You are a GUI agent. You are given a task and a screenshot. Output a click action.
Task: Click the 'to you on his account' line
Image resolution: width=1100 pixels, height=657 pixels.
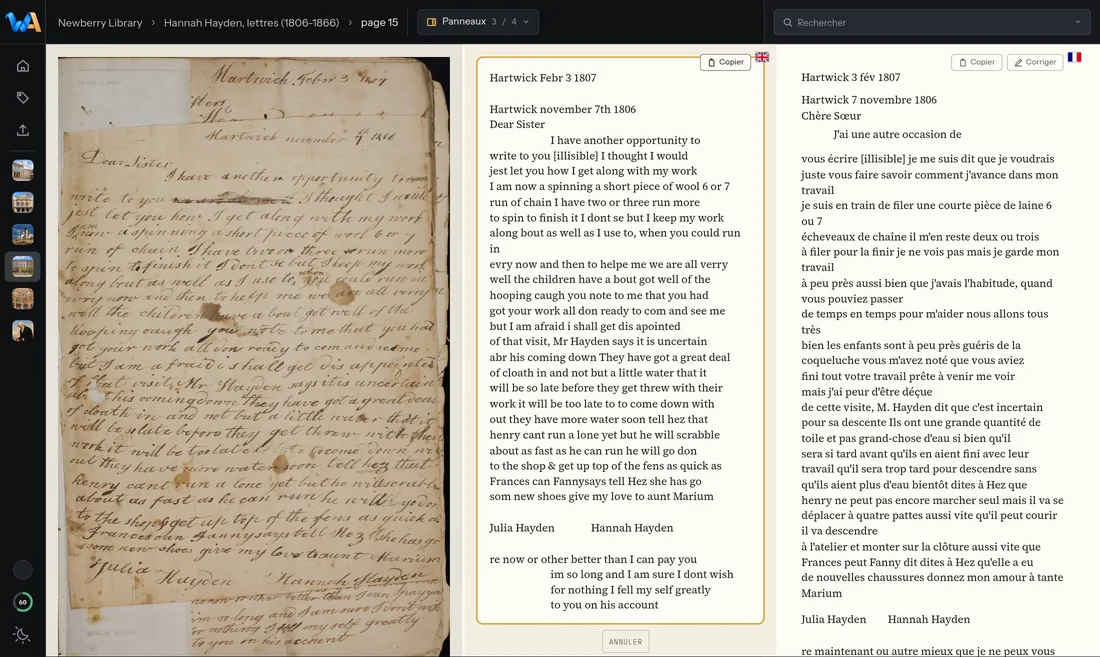click(604, 605)
